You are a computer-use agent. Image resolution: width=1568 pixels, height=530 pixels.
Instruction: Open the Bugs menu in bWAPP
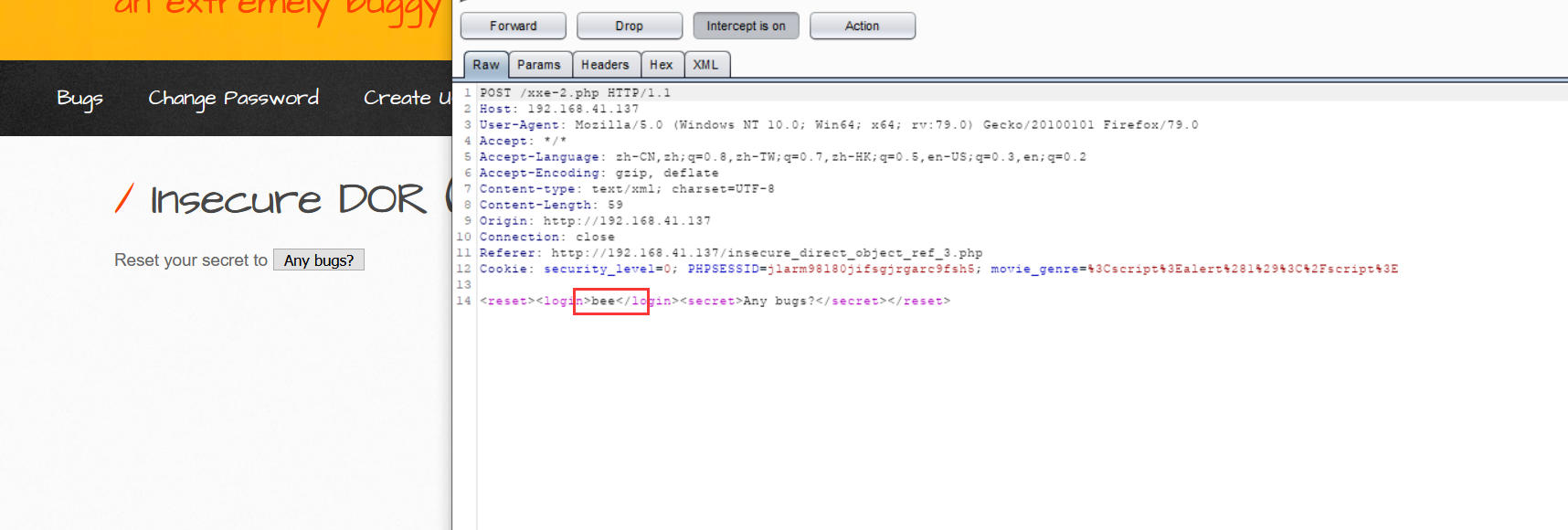tap(79, 99)
